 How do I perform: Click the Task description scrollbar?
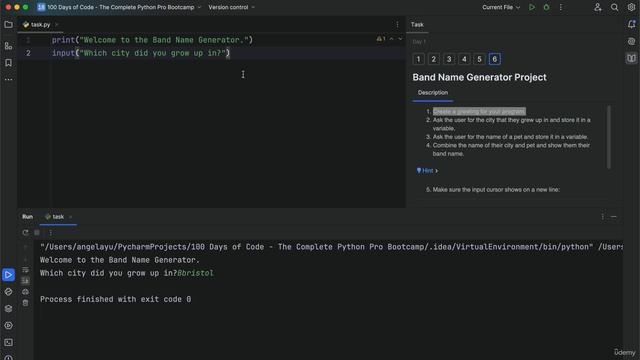609,137
